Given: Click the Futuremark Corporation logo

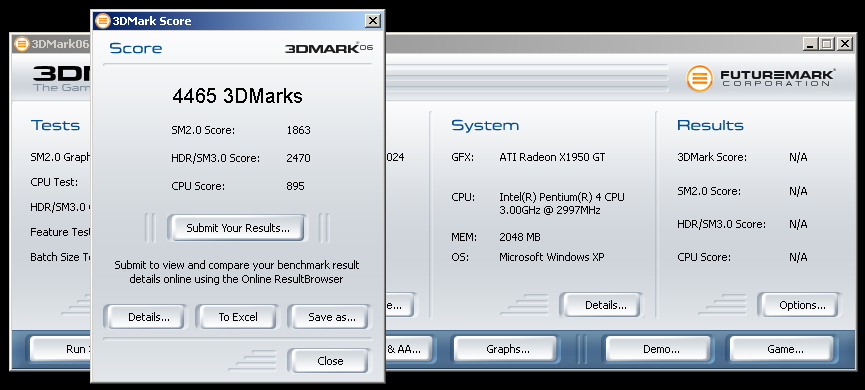Looking at the screenshot, I should [x=761, y=78].
